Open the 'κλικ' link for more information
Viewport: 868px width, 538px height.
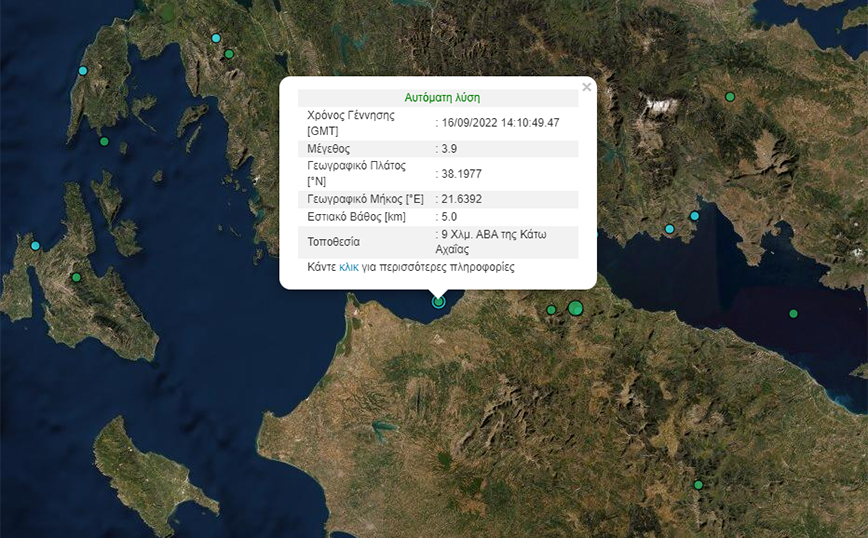(x=349, y=268)
